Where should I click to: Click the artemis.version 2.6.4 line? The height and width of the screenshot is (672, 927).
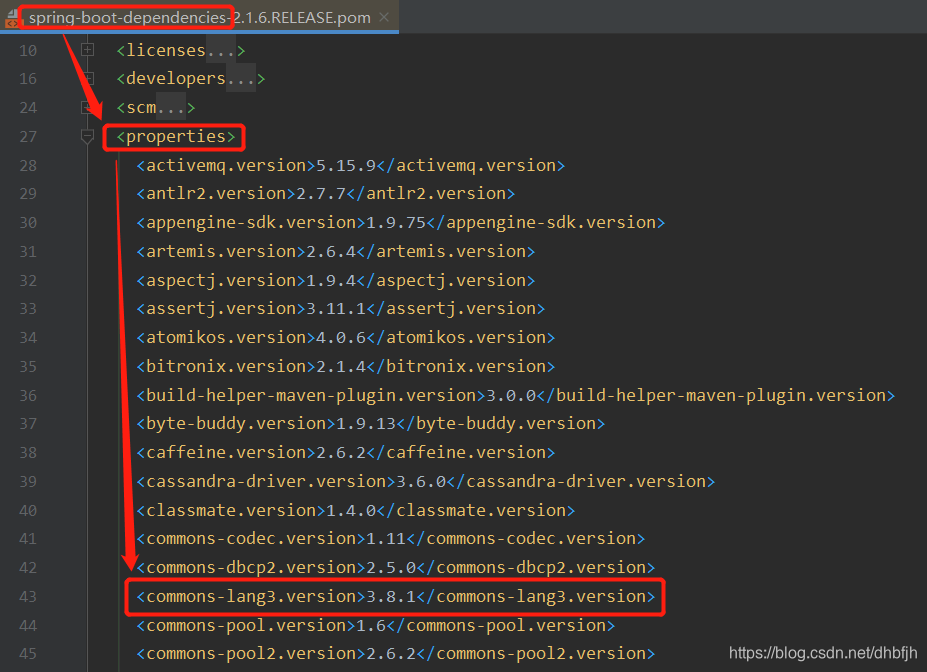pyautogui.click(x=336, y=251)
